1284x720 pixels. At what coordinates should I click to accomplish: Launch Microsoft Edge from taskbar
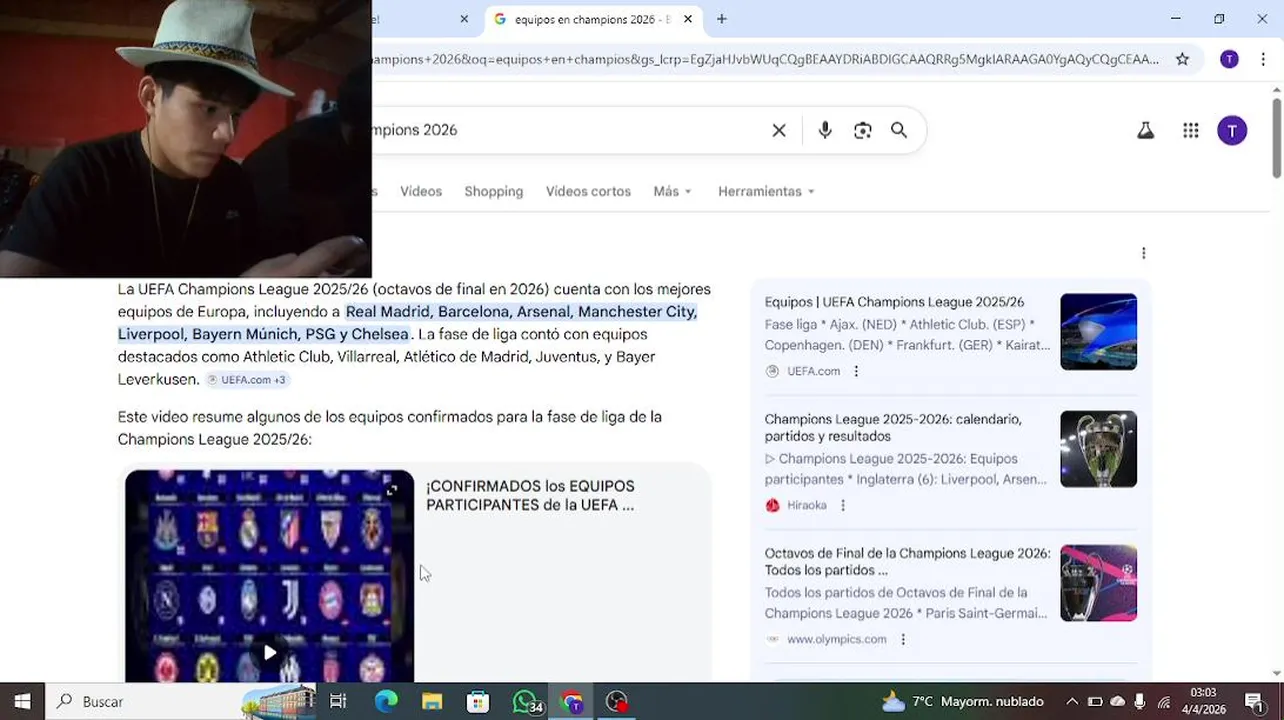click(x=386, y=701)
